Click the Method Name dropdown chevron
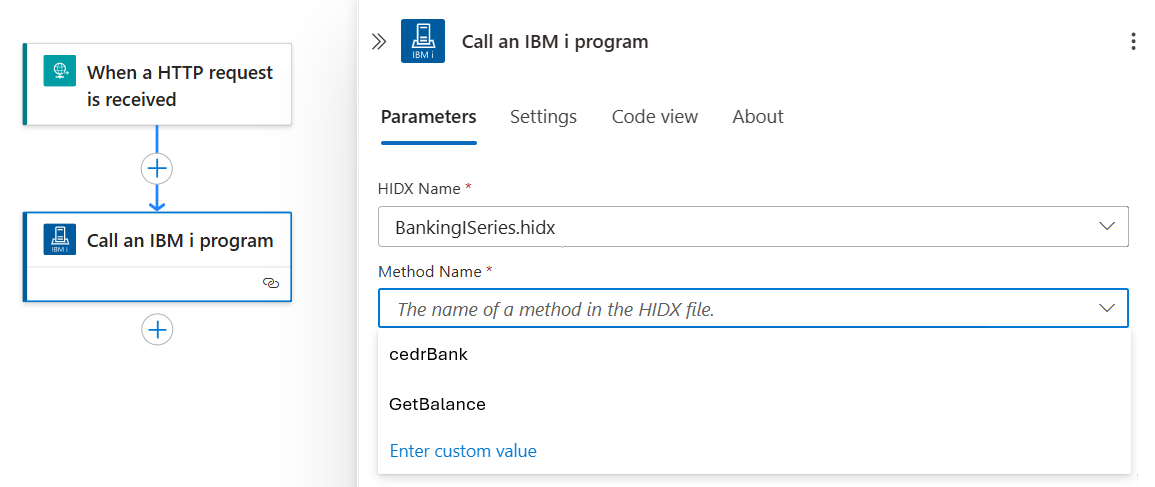The image size is (1155, 487). [1107, 308]
